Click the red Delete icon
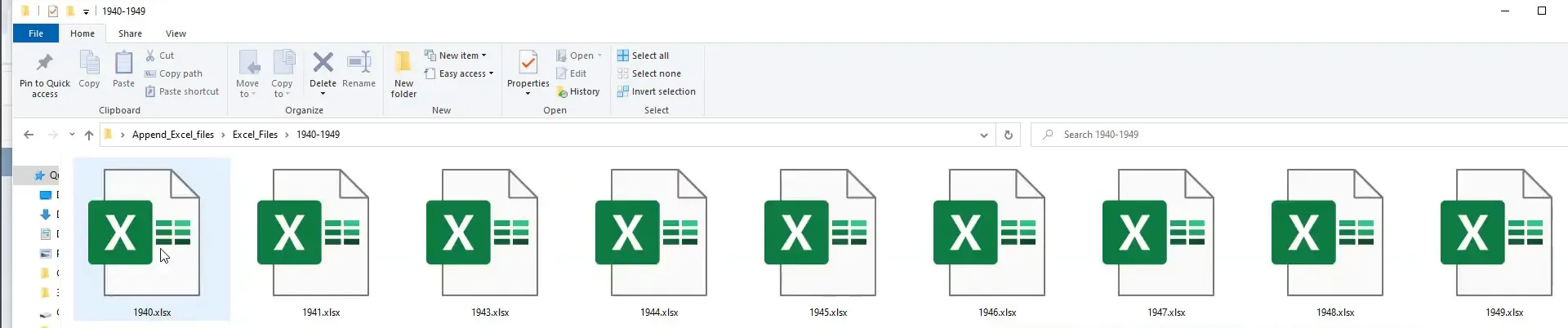This screenshot has width=1568, height=328. [323, 62]
